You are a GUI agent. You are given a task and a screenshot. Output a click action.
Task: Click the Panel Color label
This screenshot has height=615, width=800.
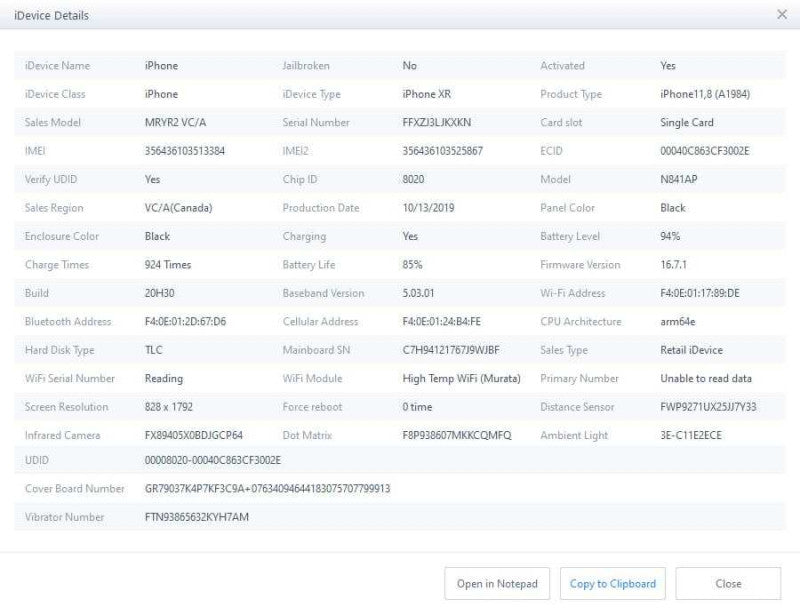pos(567,208)
